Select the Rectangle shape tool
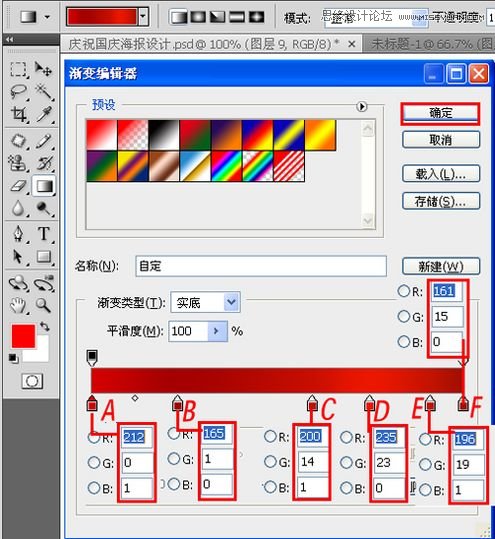Image resolution: width=495 pixels, height=539 pixels. (x=44, y=256)
